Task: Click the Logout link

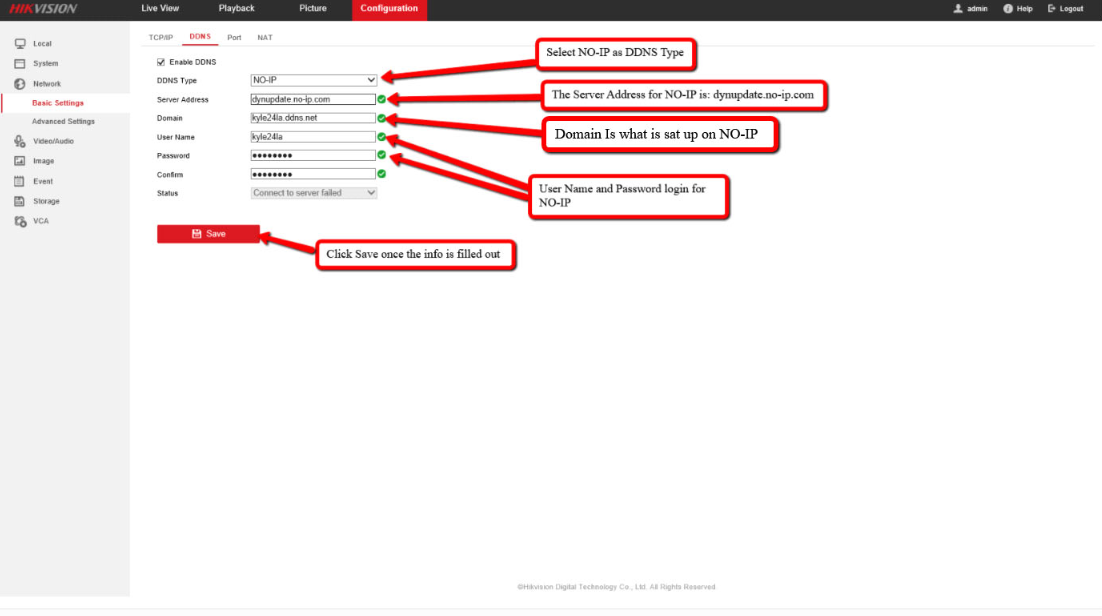Action: click(x=1066, y=9)
